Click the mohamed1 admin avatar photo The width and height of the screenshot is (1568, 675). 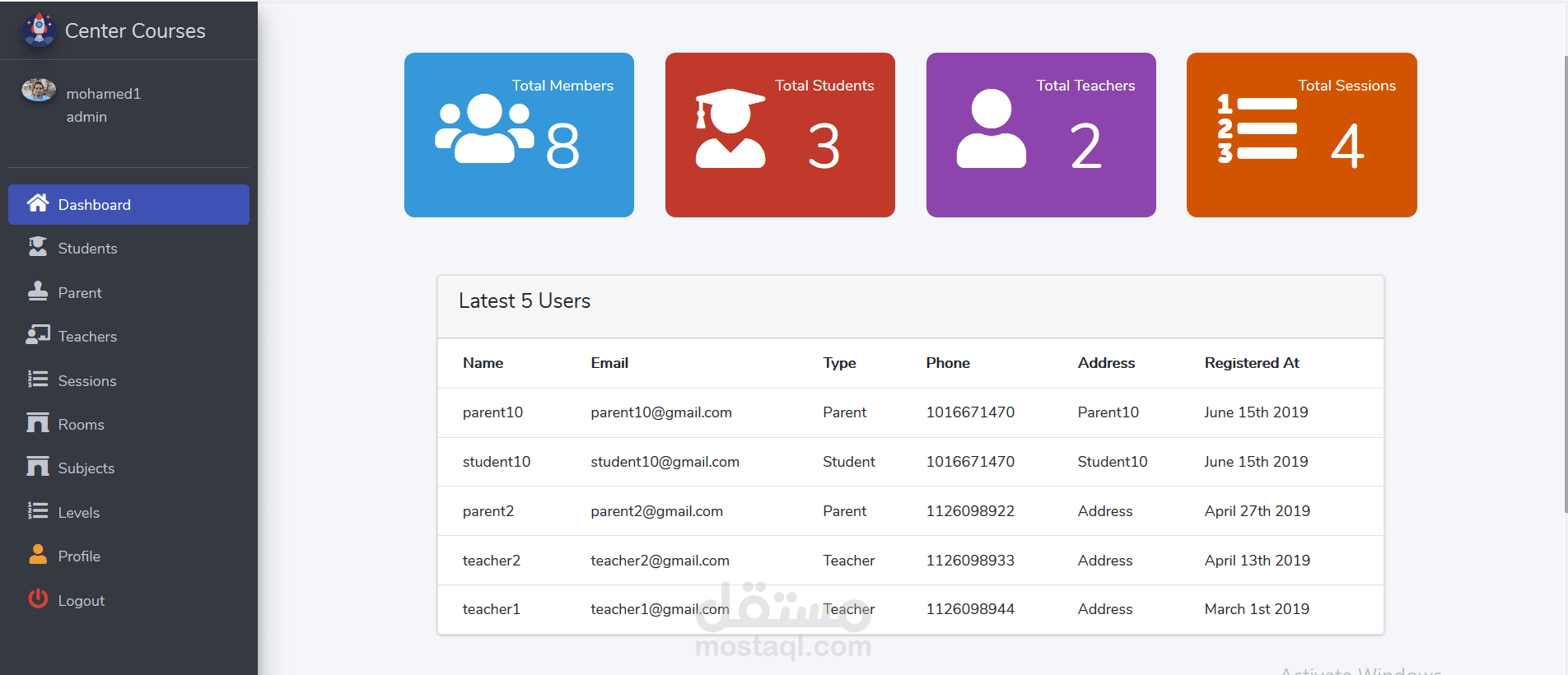coord(39,90)
